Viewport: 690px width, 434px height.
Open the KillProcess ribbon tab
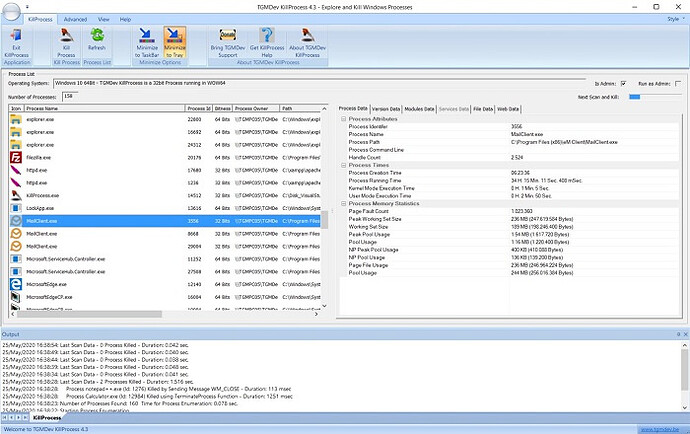tap(40, 19)
